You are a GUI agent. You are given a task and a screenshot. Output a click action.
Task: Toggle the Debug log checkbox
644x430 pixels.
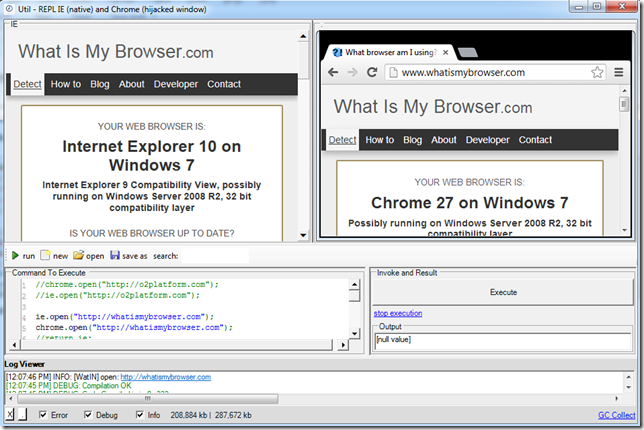(x=87, y=415)
